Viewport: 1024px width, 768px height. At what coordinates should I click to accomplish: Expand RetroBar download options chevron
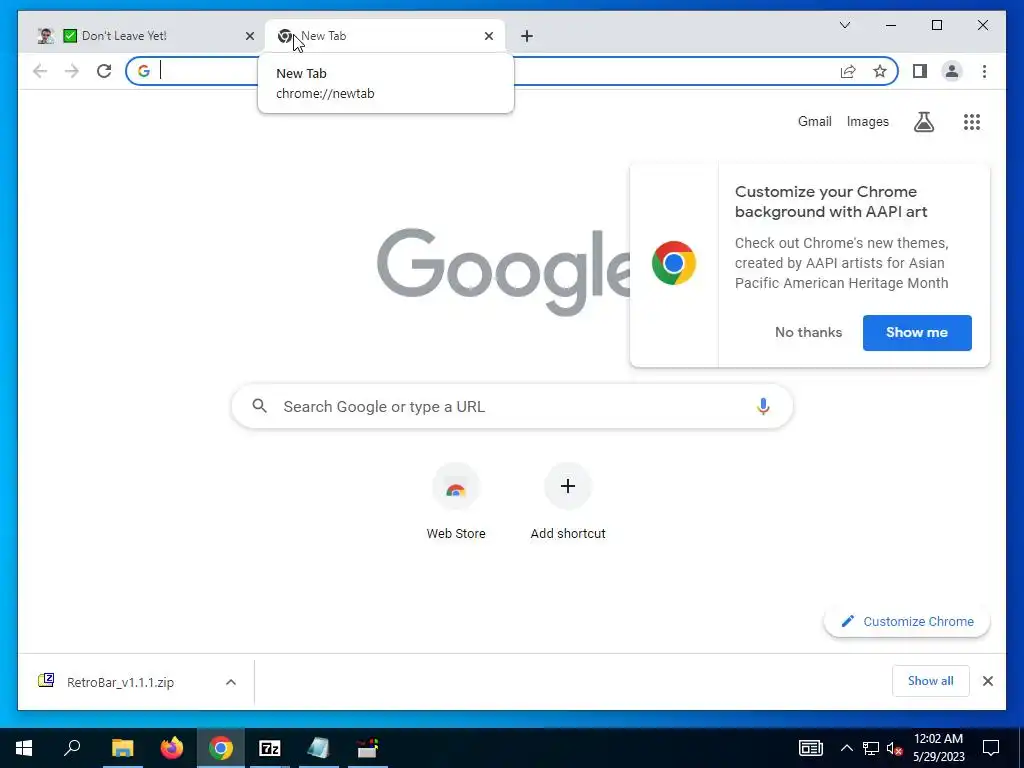click(x=231, y=682)
